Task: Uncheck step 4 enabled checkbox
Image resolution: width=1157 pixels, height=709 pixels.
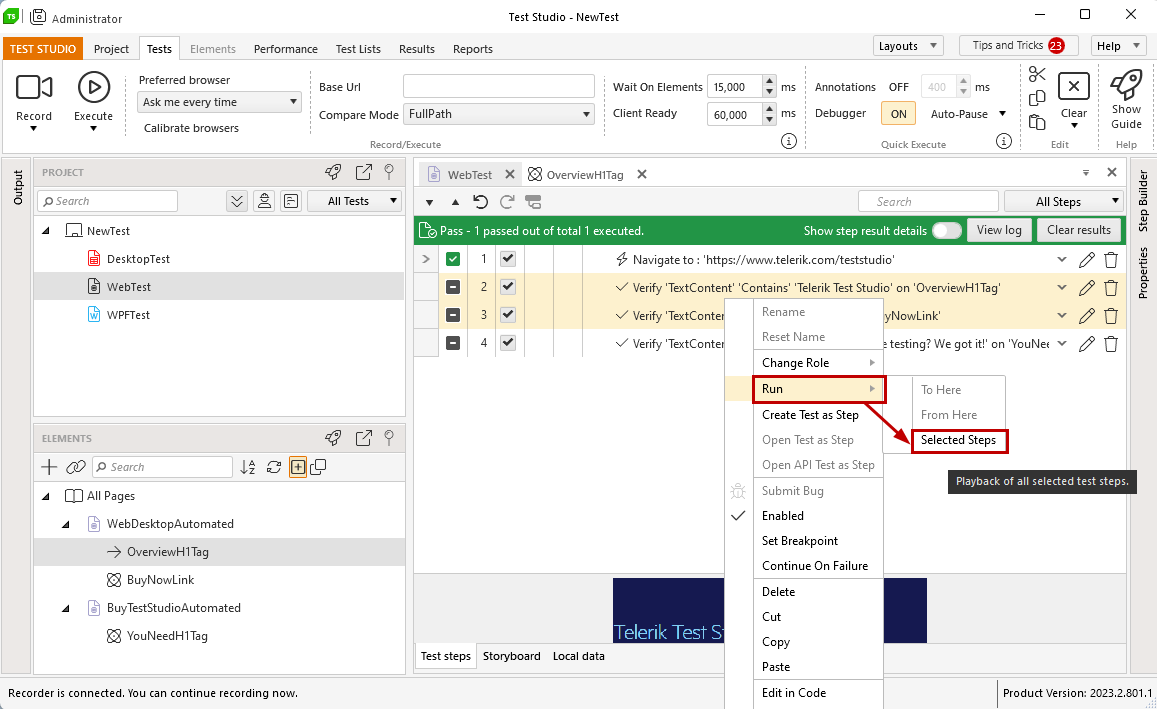Action: coord(508,343)
